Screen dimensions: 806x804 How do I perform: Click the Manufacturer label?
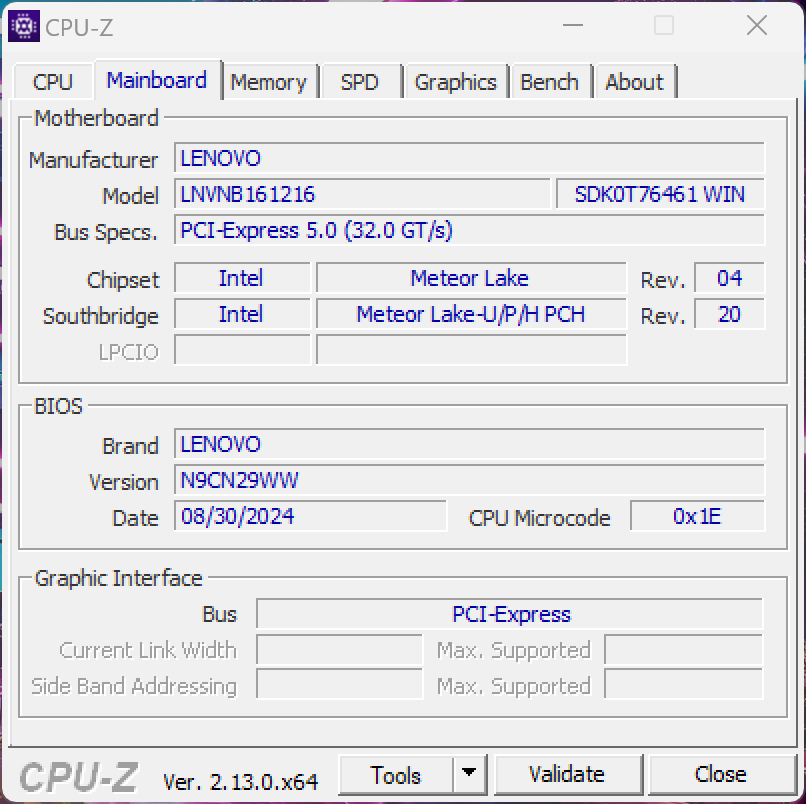(x=93, y=160)
